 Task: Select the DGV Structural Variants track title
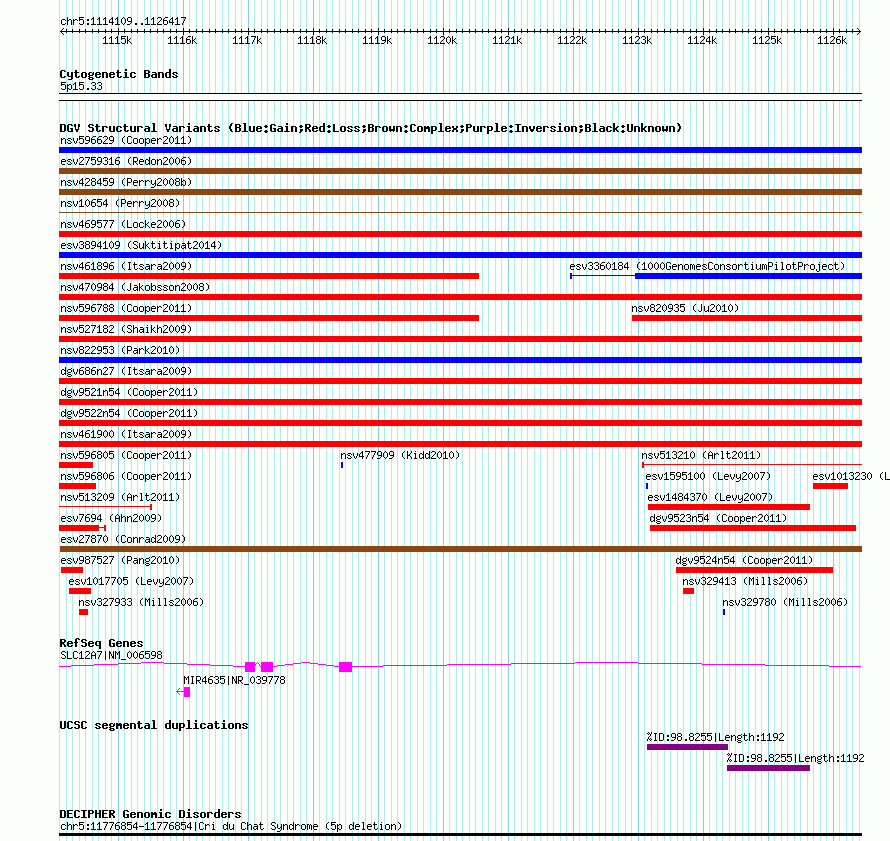pyautogui.click(x=371, y=128)
